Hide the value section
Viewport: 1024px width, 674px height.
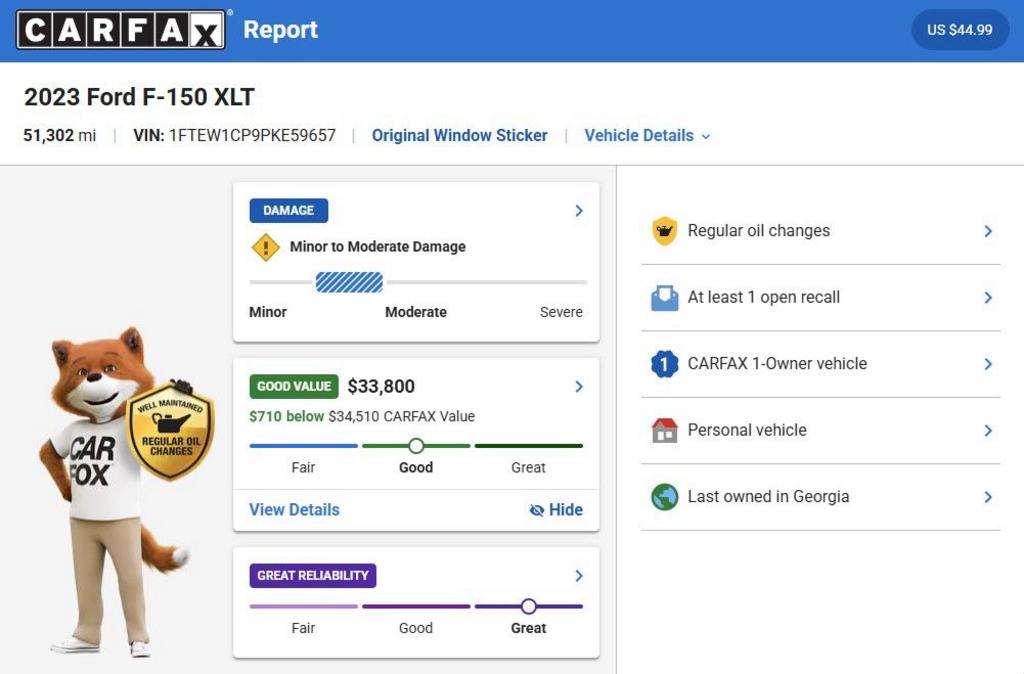[x=556, y=510]
